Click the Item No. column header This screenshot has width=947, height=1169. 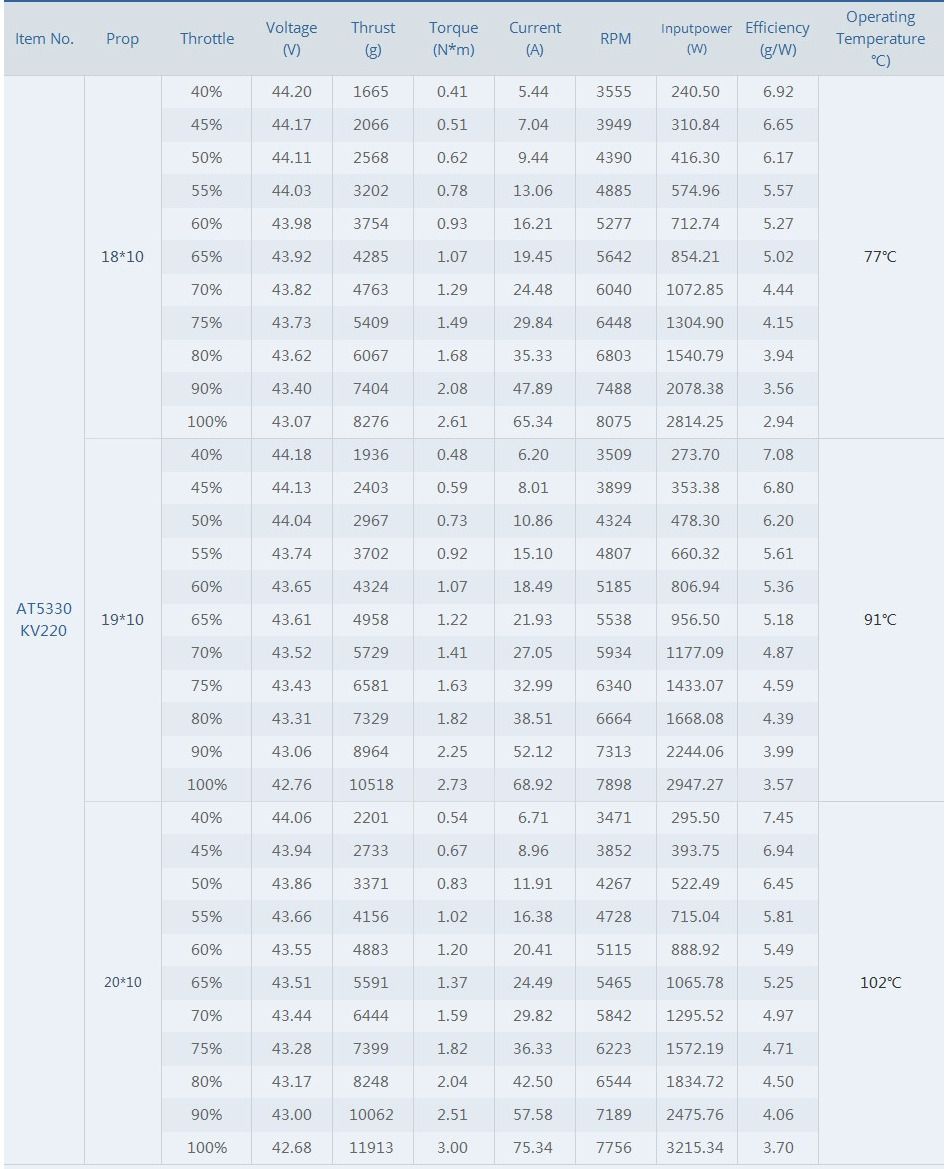(45, 39)
